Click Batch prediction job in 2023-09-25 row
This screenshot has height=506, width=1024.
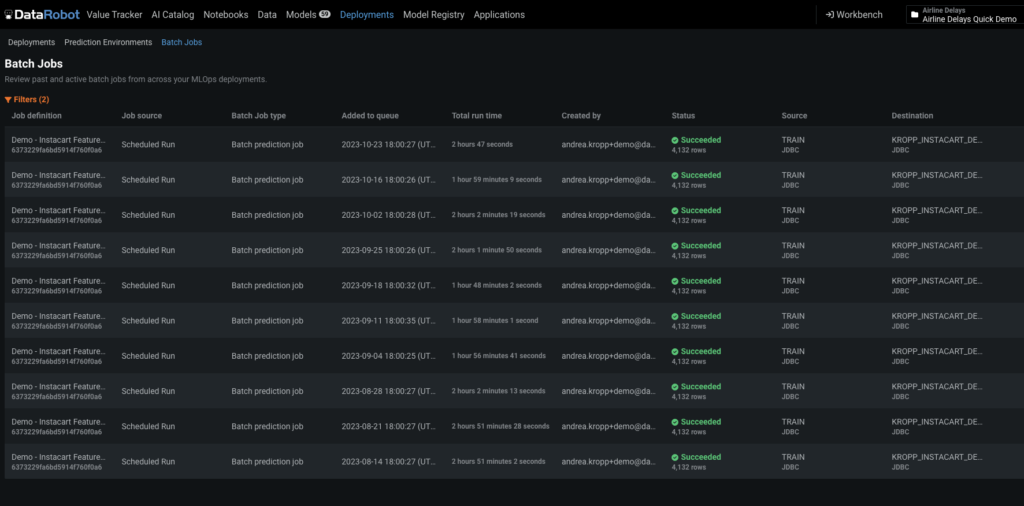[x=267, y=250]
